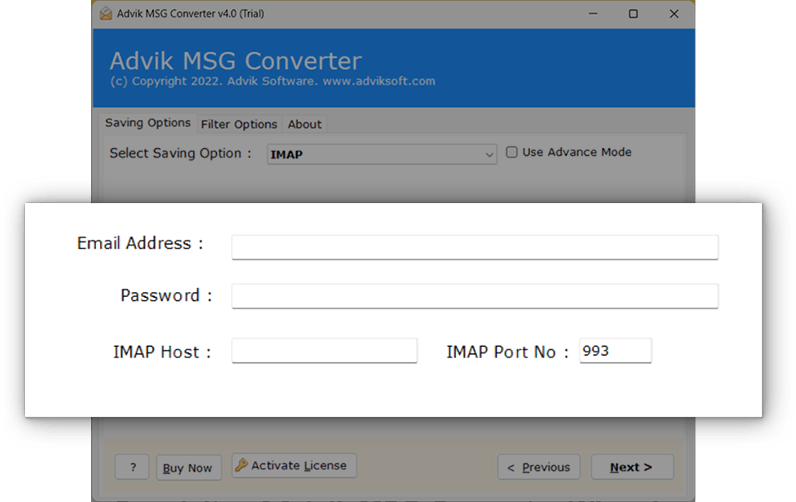
Task: Enable the Use Advance Mode checkbox
Action: point(512,152)
